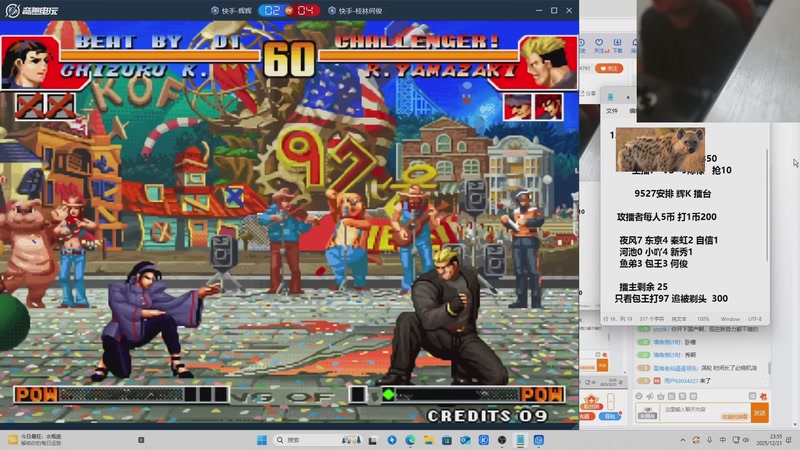Click the emoji icon above chat input
The height and width of the screenshot is (450, 800).
639,396
